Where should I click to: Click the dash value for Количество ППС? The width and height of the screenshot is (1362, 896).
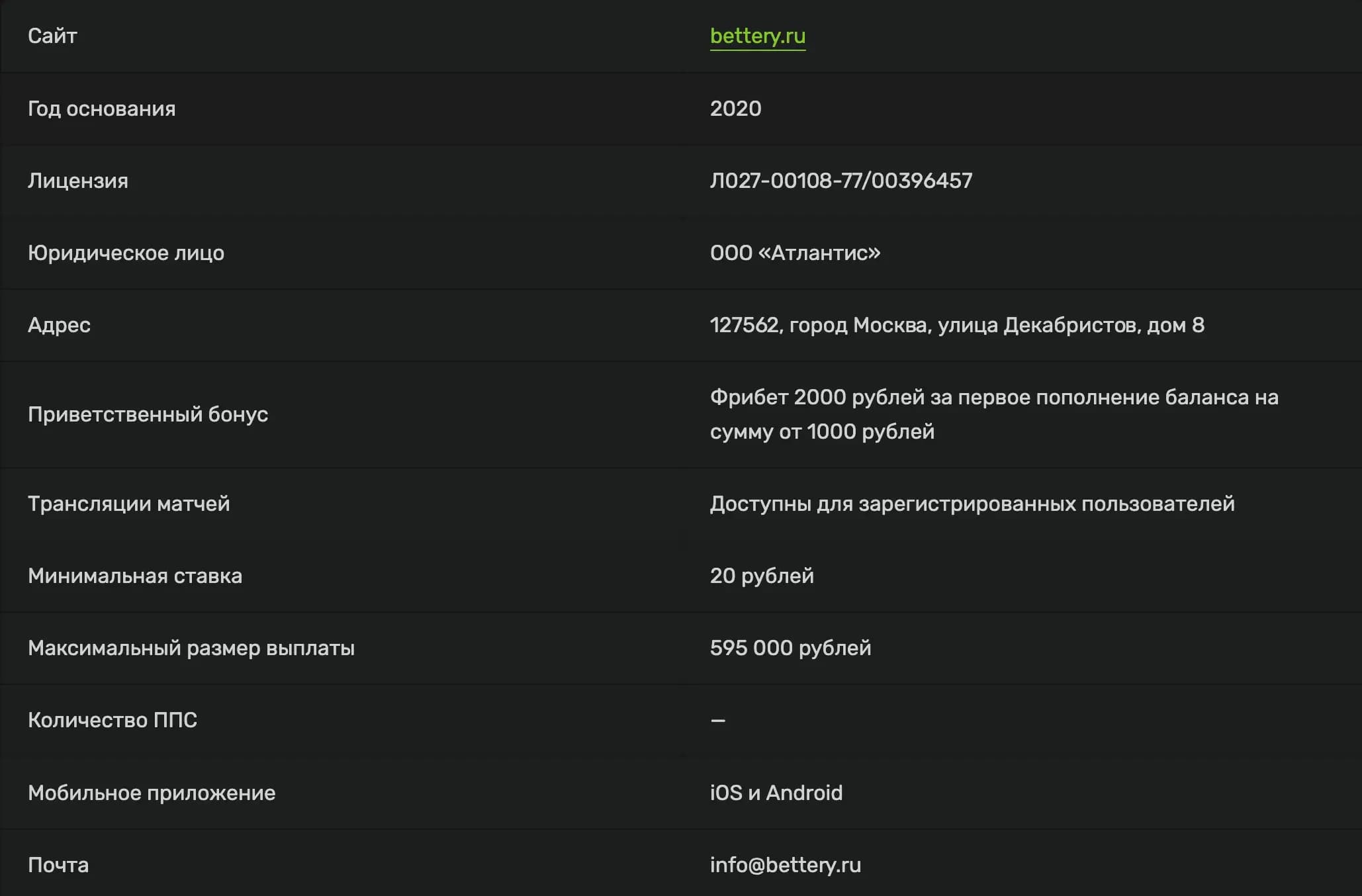tap(718, 720)
